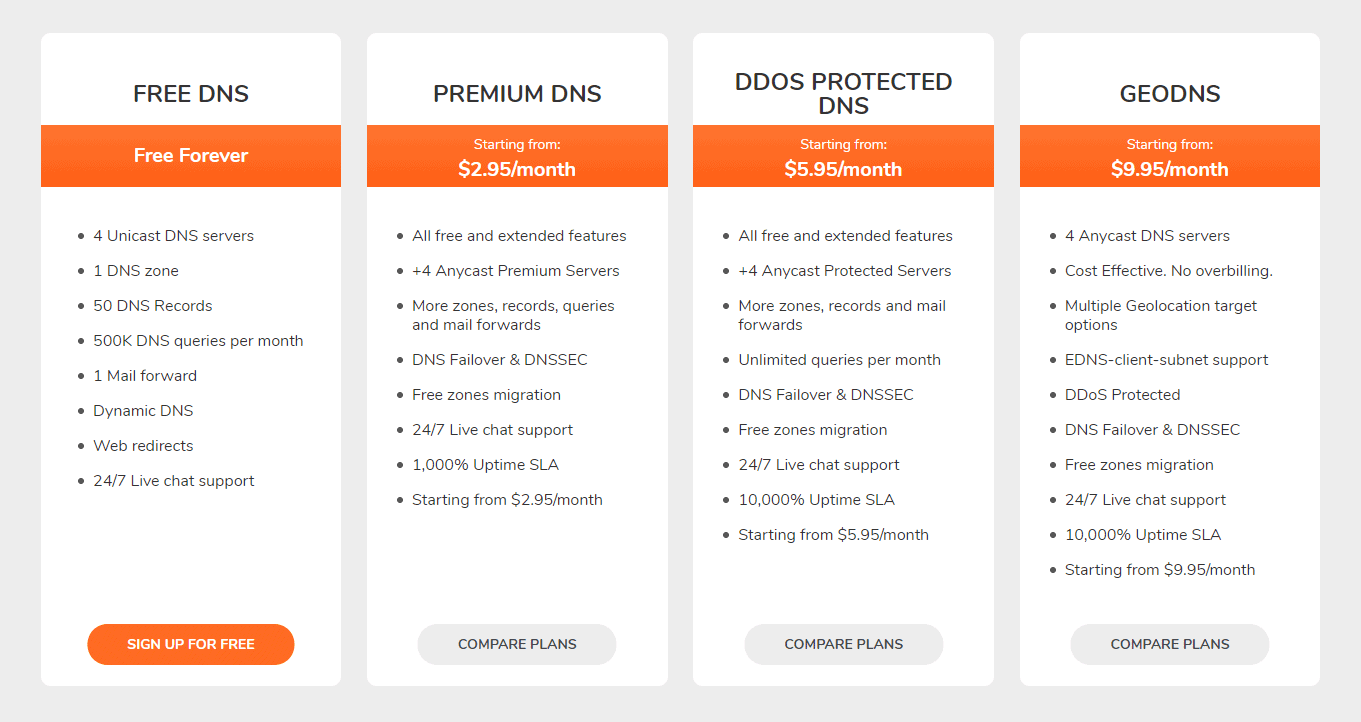Click the 1,000% Uptime SLA item

485,464
